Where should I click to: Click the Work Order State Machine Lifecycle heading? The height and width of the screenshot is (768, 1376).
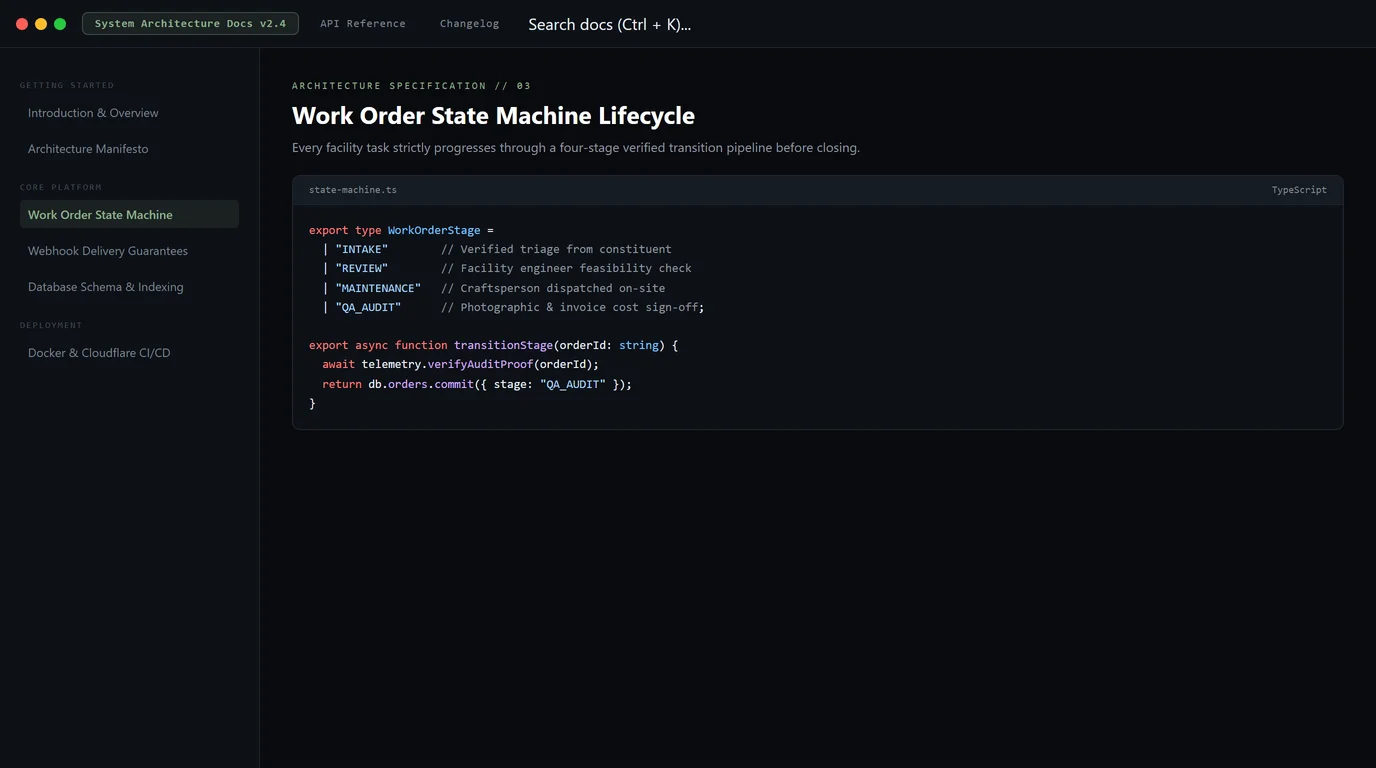493,115
